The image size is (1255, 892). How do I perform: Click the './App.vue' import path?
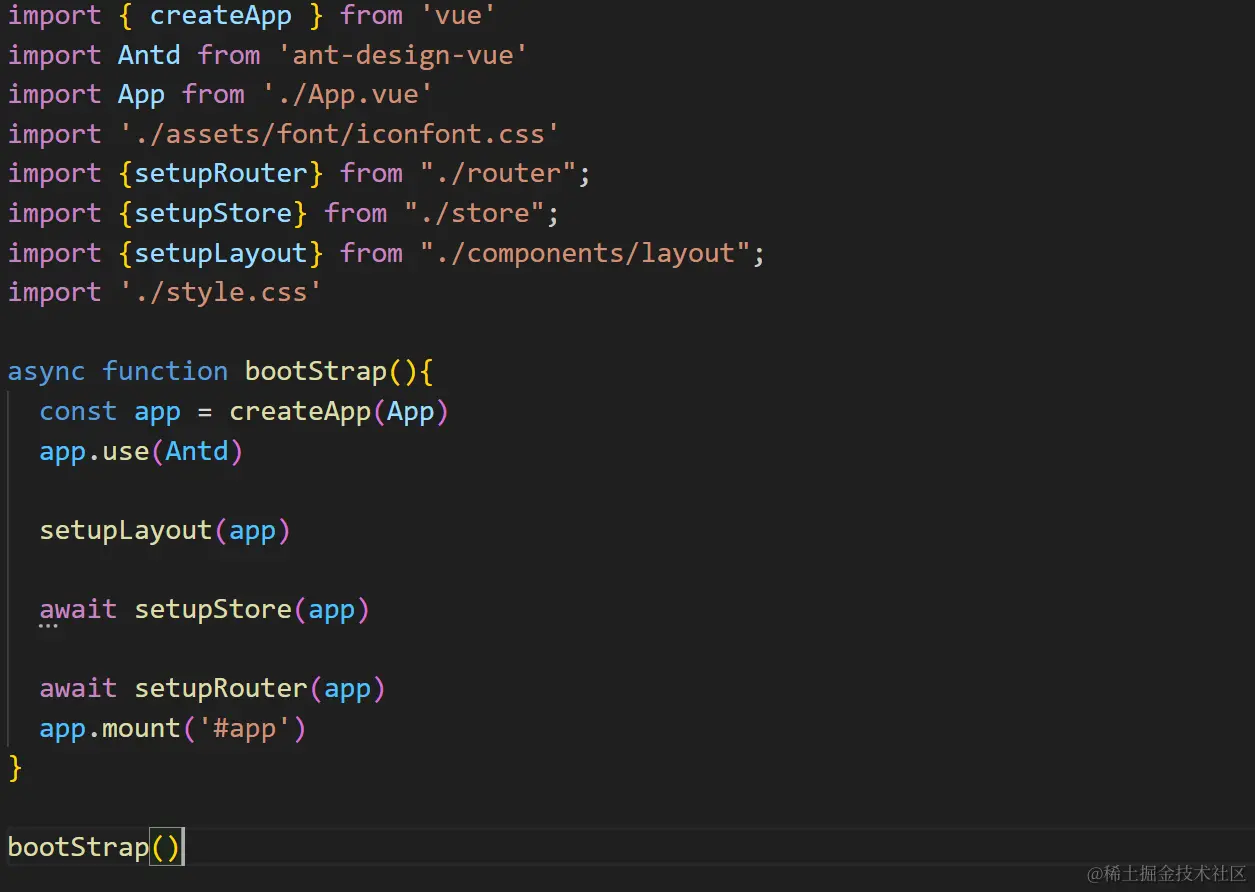point(348,95)
